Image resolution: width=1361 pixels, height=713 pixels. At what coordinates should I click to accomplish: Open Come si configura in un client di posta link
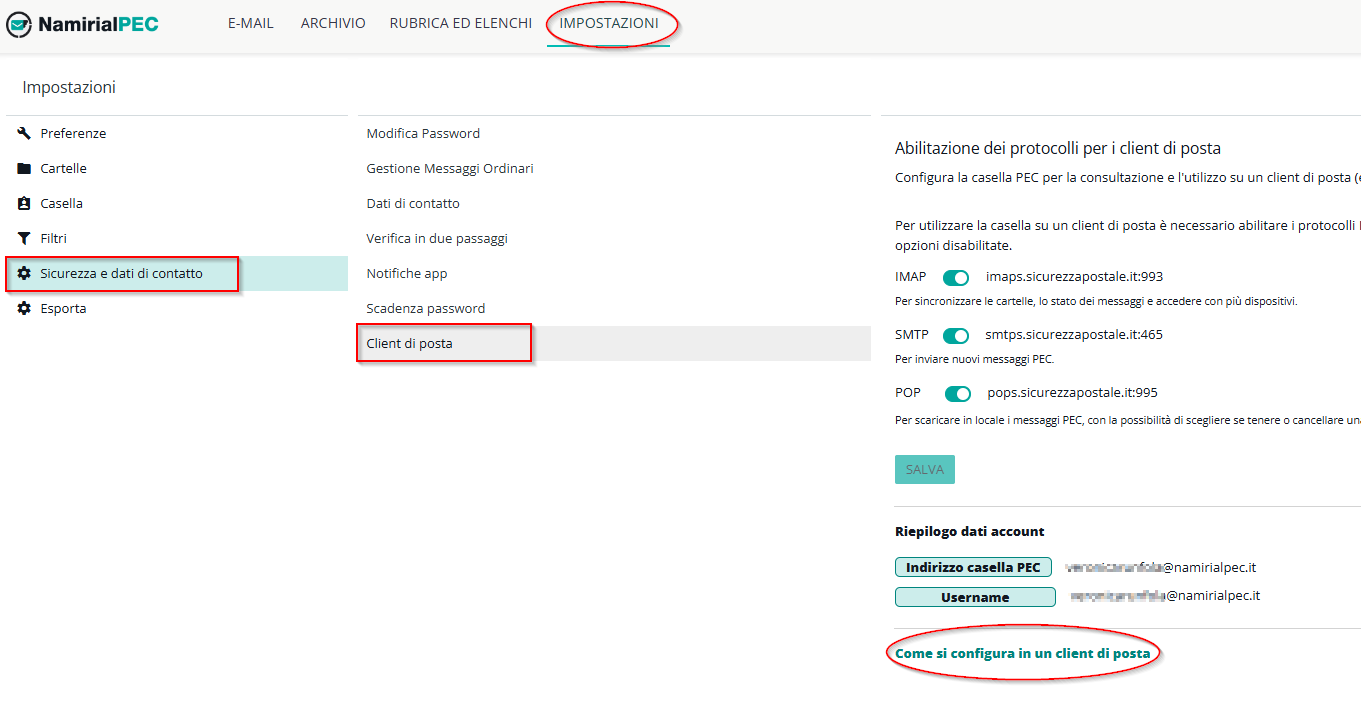coord(1023,653)
